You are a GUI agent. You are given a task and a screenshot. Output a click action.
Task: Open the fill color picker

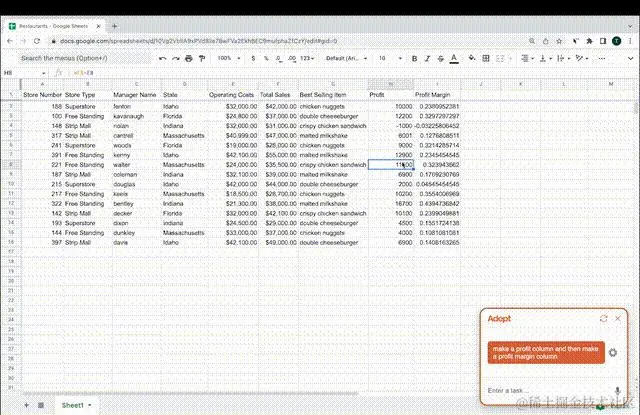click(472, 58)
